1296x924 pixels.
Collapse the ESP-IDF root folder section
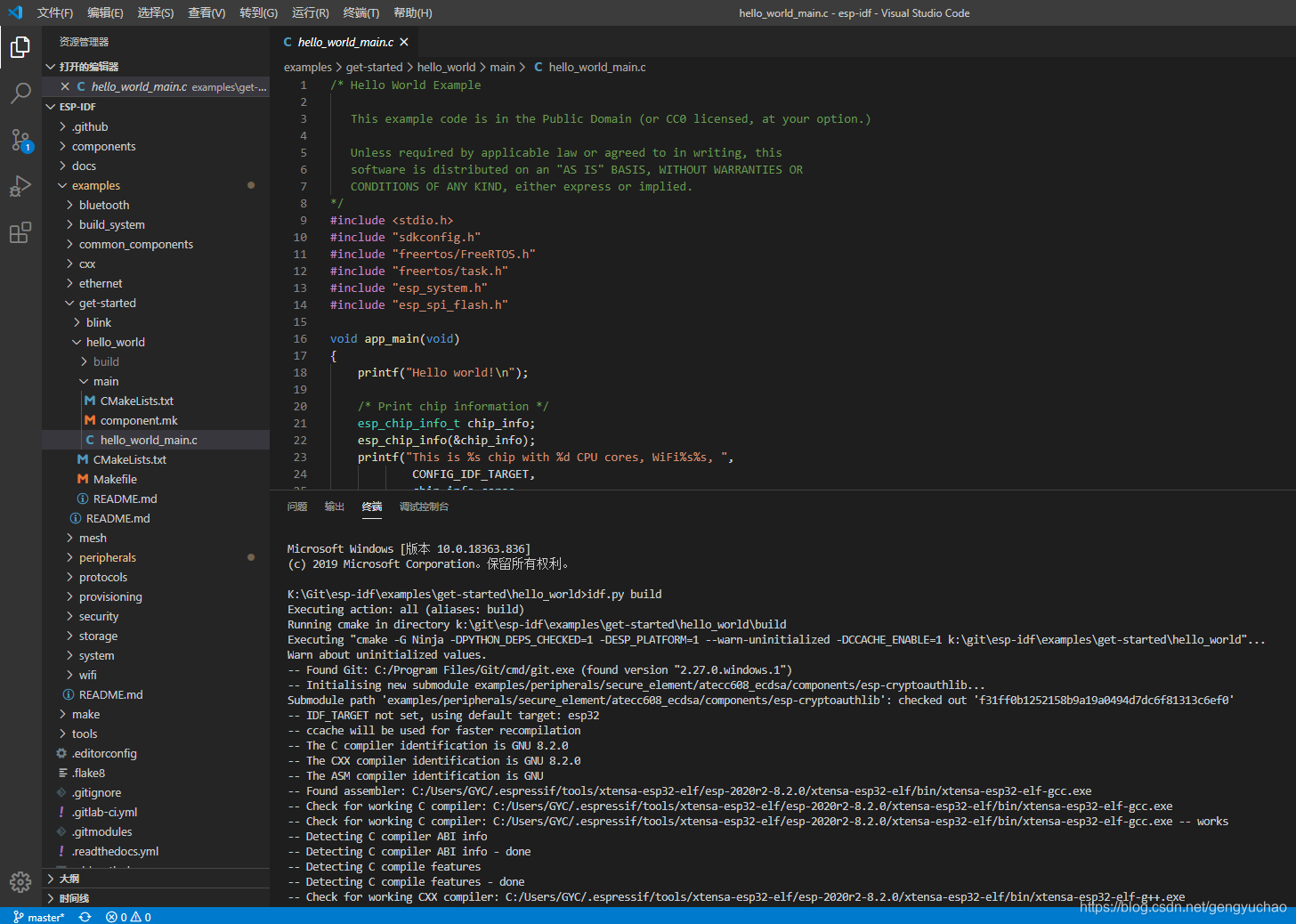point(156,107)
